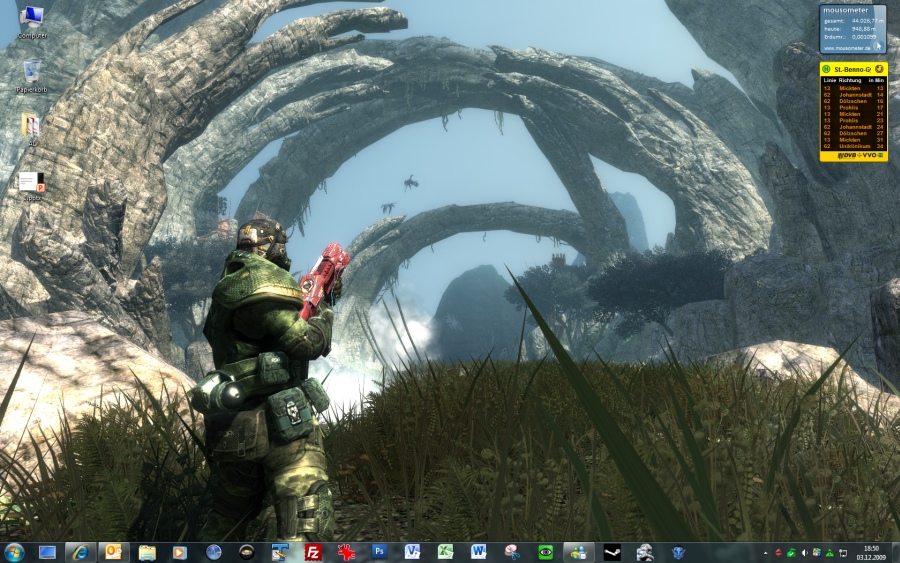Click the colorful Windows flag tray icon

(x=816, y=553)
